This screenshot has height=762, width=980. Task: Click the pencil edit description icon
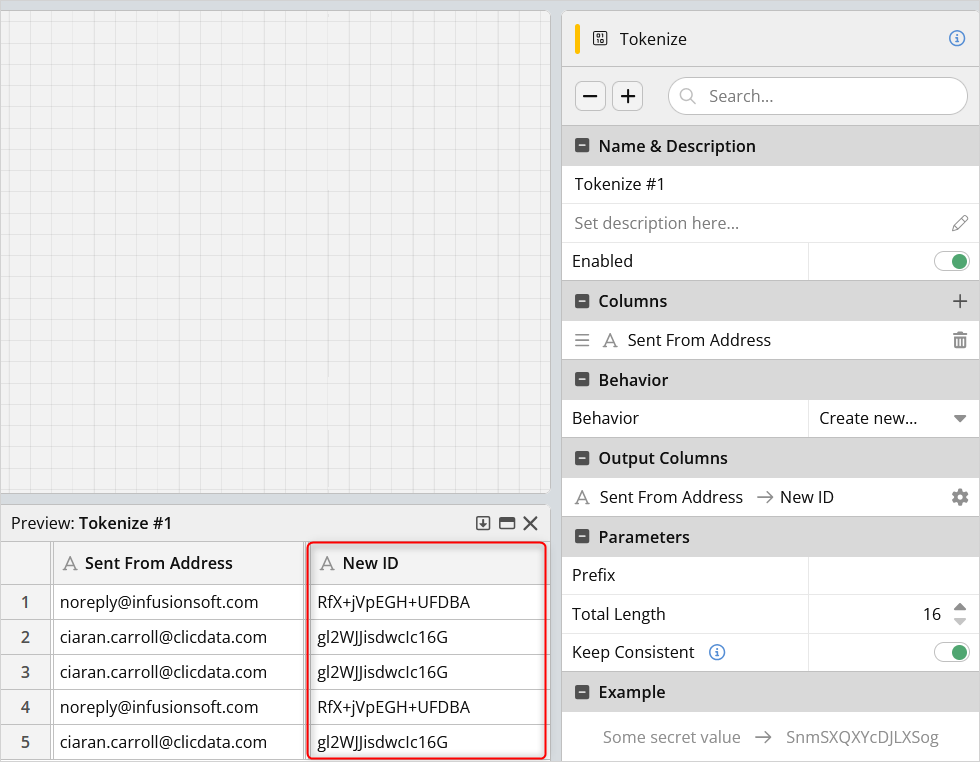pos(960,223)
